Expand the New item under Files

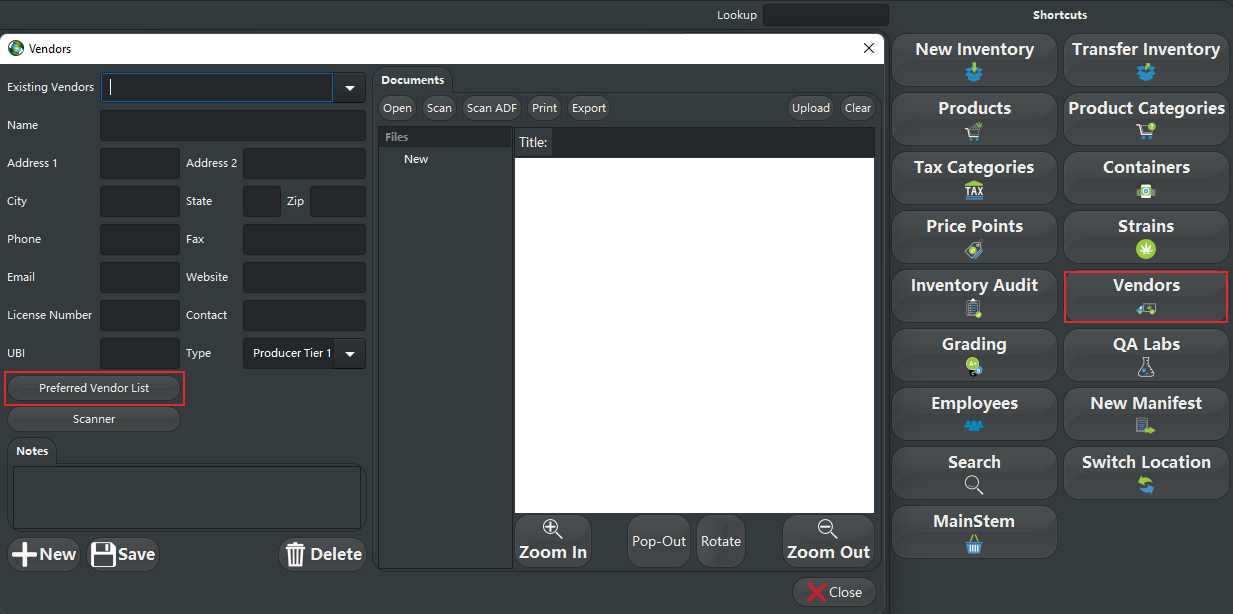point(416,158)
